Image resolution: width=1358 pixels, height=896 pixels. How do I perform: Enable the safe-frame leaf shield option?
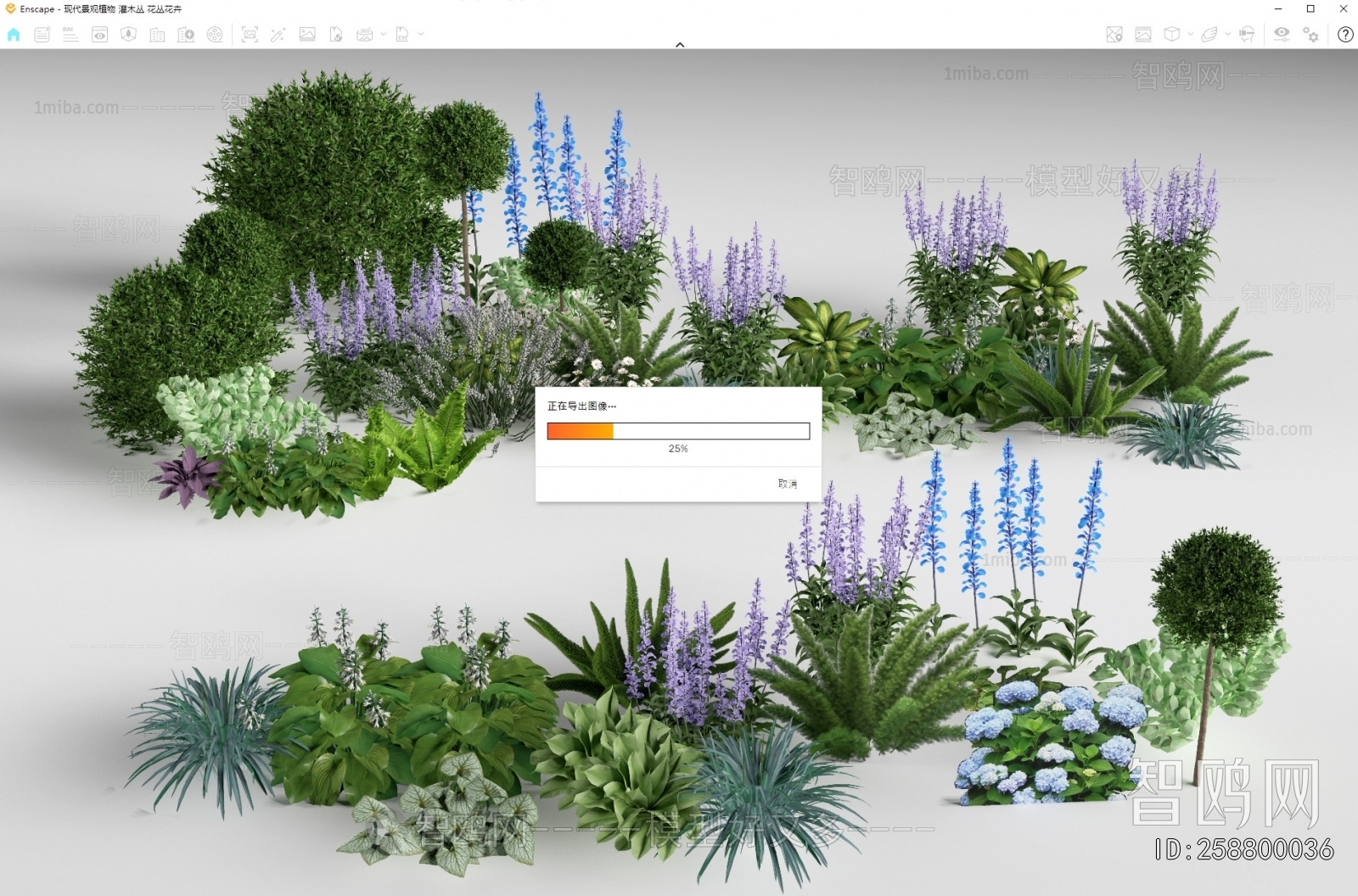128,35
